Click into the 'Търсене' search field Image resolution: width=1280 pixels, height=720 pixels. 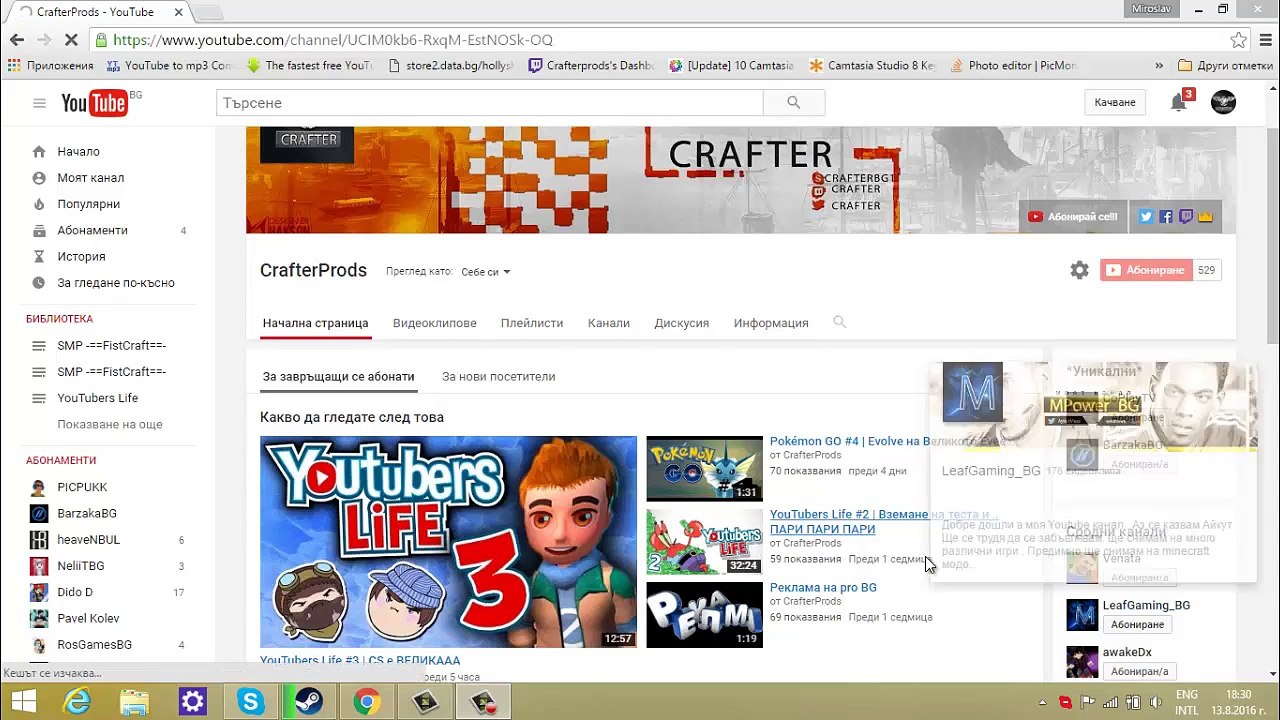pyautogui.click(x=489, y=103)
